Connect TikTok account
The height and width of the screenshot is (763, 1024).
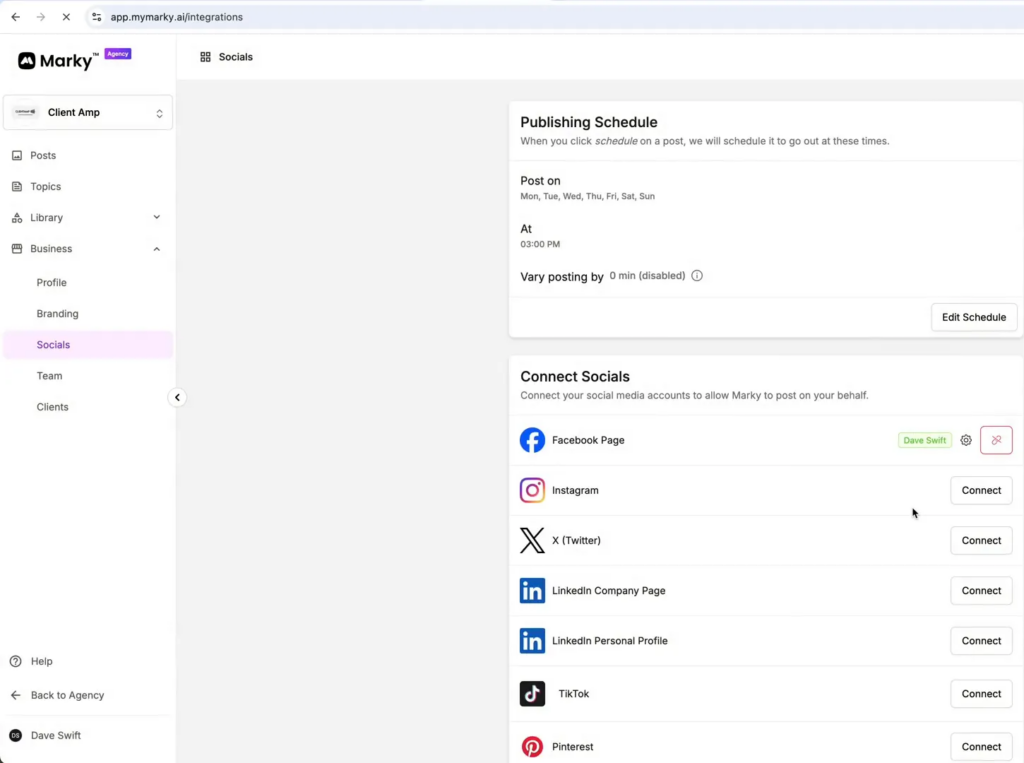pos(981,694)
